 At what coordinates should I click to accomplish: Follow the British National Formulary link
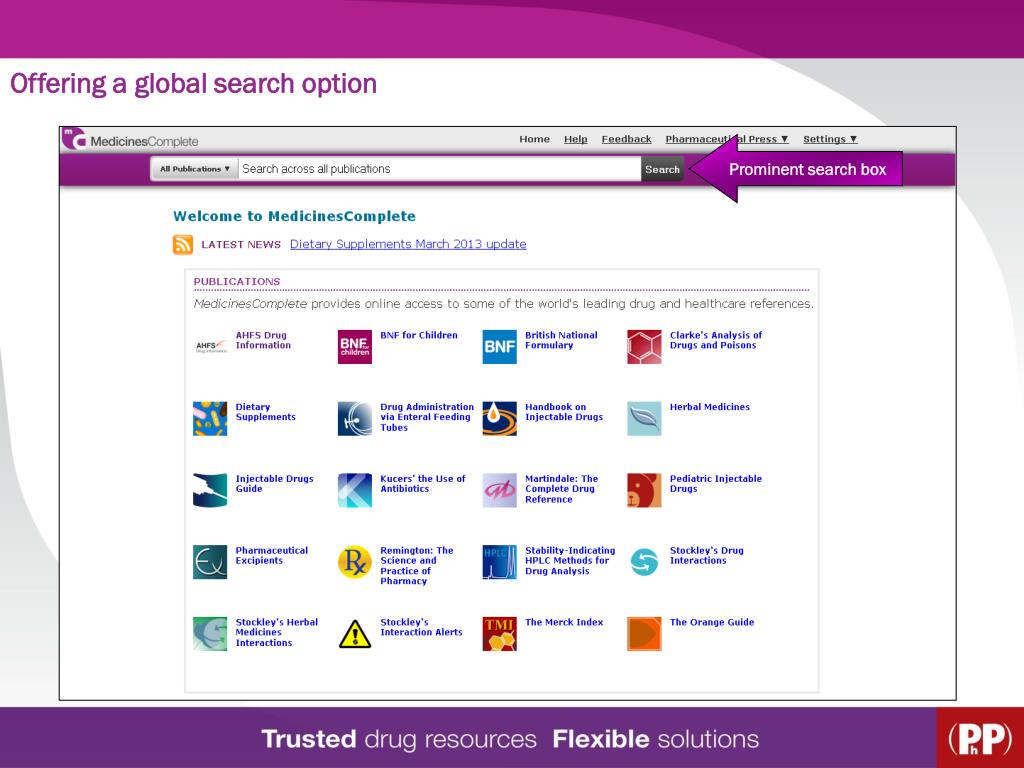pos(561,340)
